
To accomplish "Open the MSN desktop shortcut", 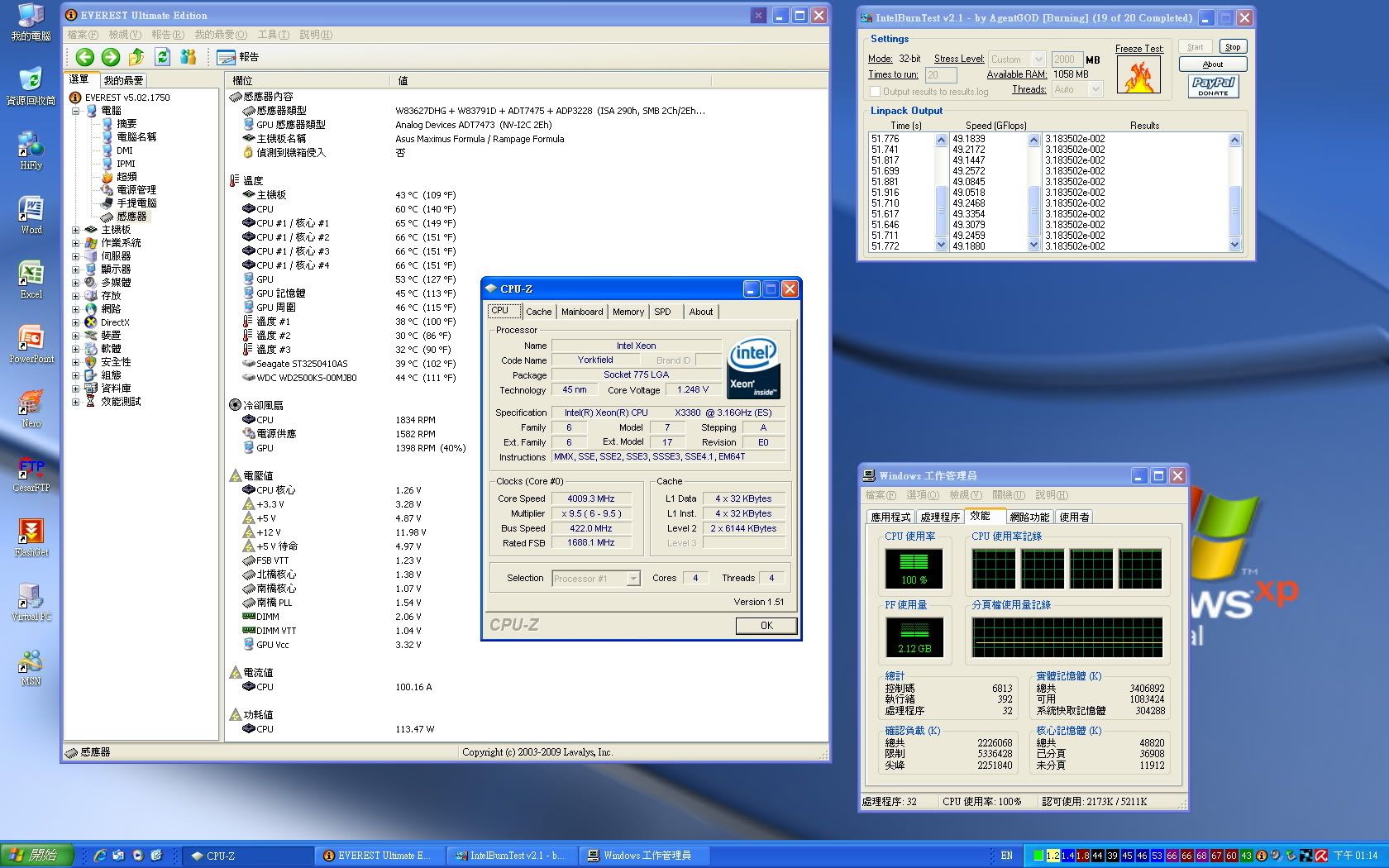I will point(31,667).
